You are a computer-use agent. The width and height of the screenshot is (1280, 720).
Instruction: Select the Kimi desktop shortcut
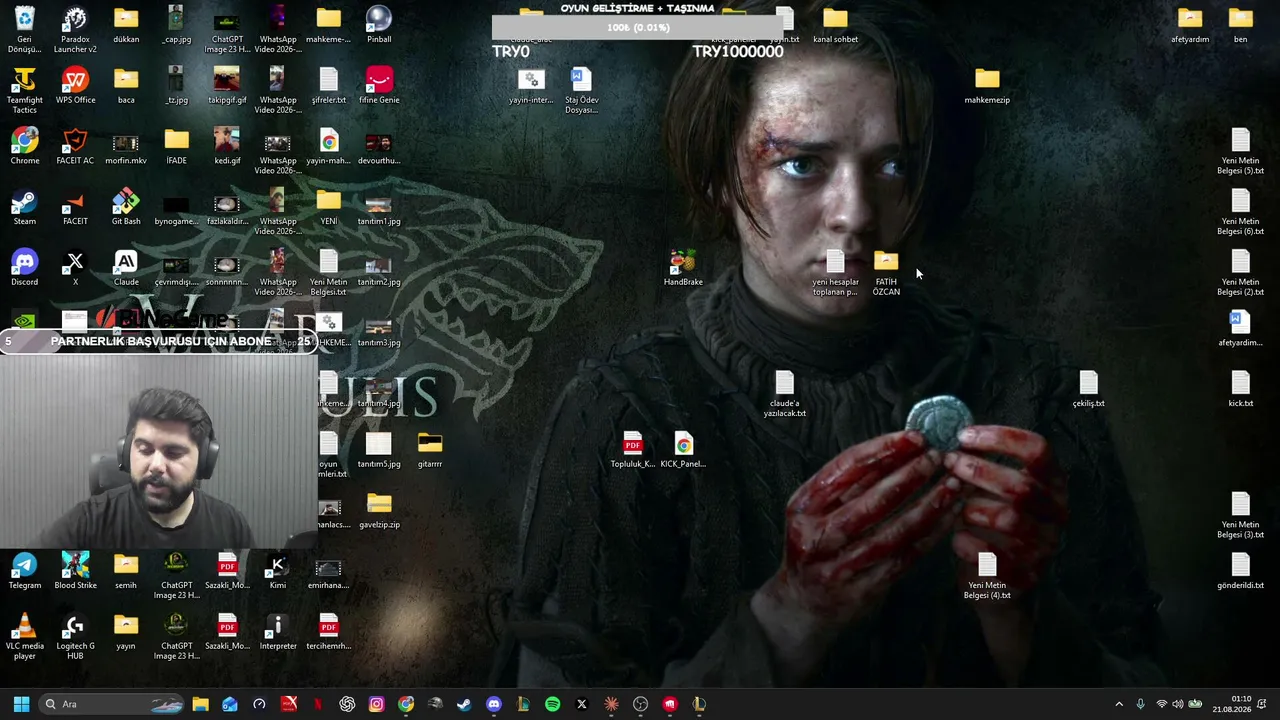point(278,571)
